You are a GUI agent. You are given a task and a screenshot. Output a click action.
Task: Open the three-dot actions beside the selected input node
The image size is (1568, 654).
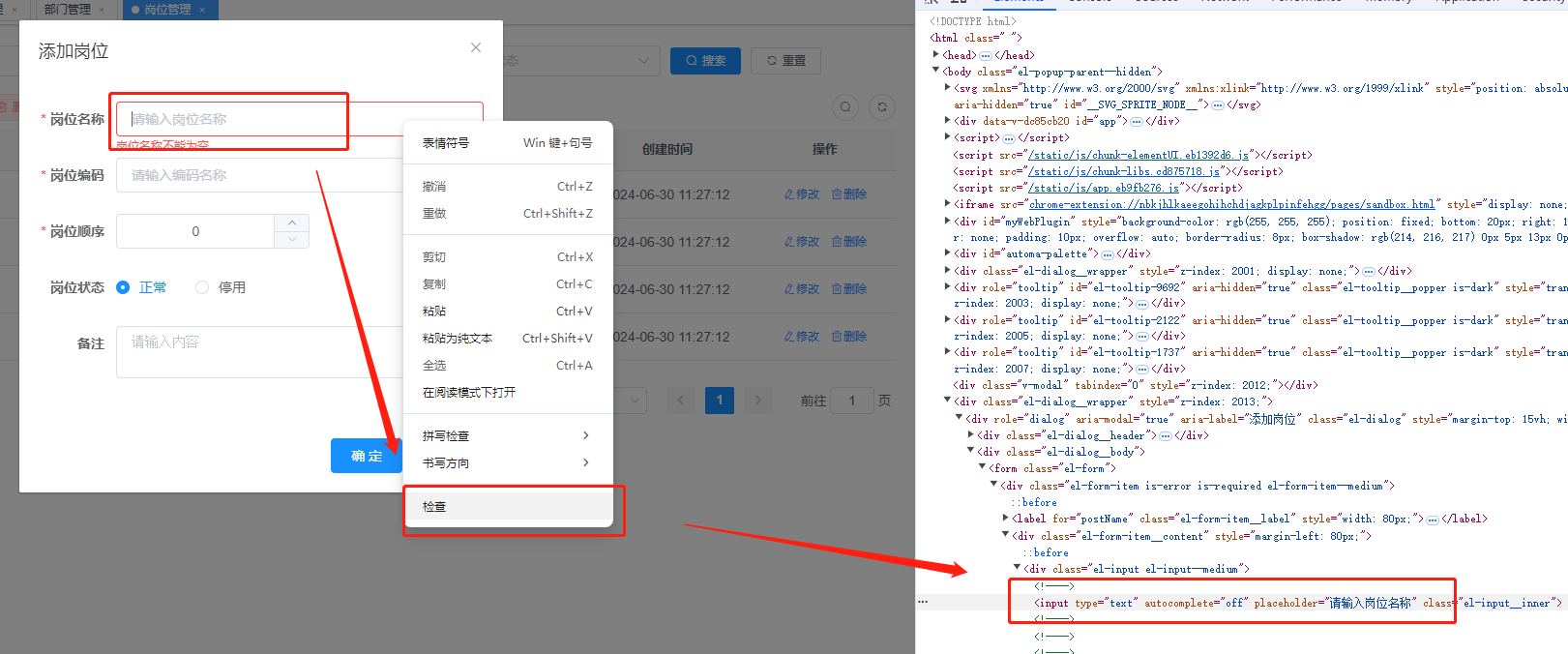click(x=923, y=602)
